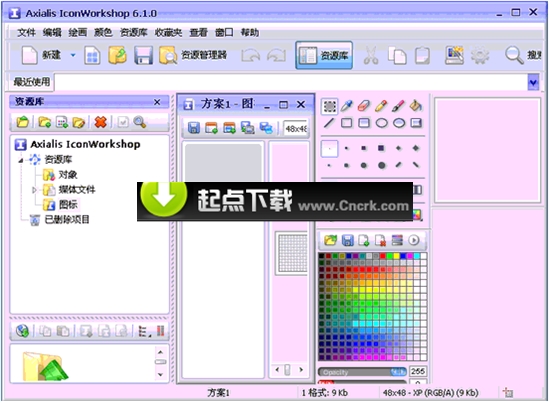The height and width of the screenshot is (403, 550).
Task: Click the new Windows icon project button
Action: [x=92, y=55]
